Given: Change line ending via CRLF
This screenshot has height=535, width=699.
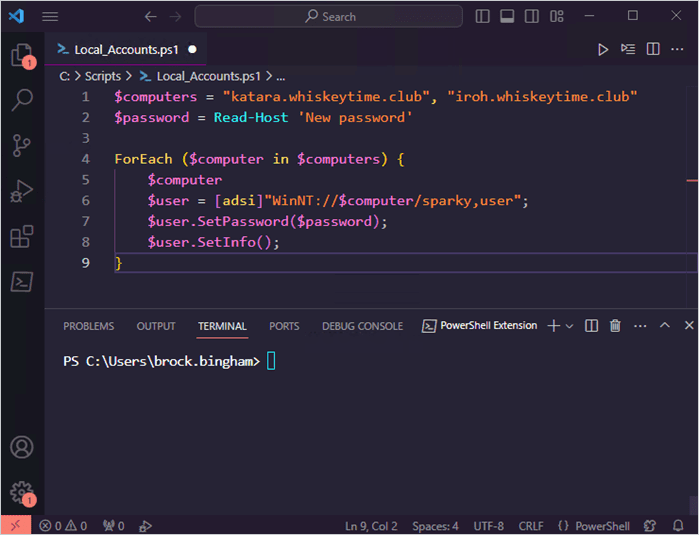Looking at the screenshot, I should (x=531, y=527).
